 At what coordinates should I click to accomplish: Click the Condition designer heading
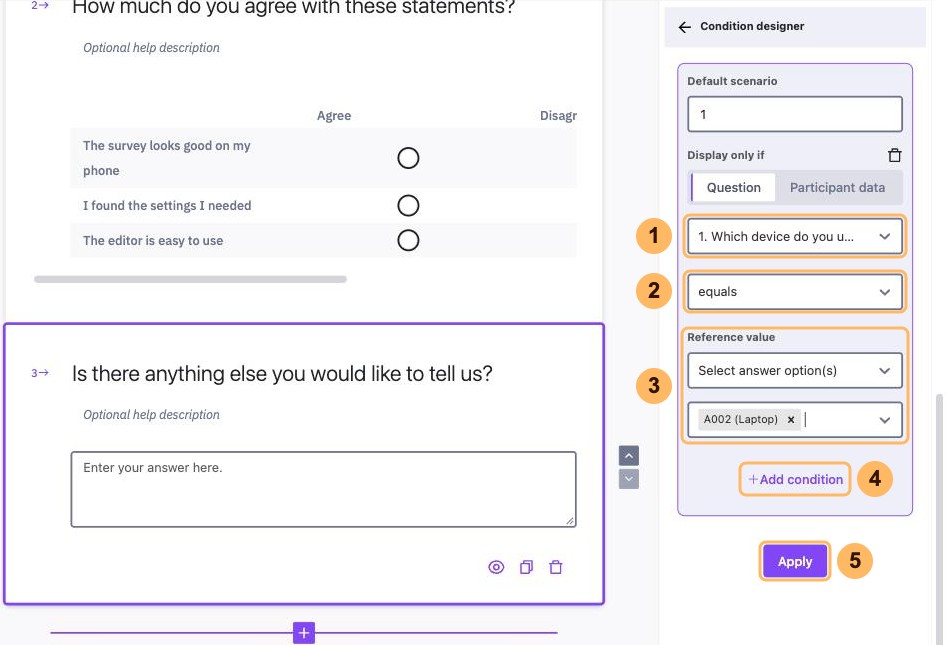[752, 27]
